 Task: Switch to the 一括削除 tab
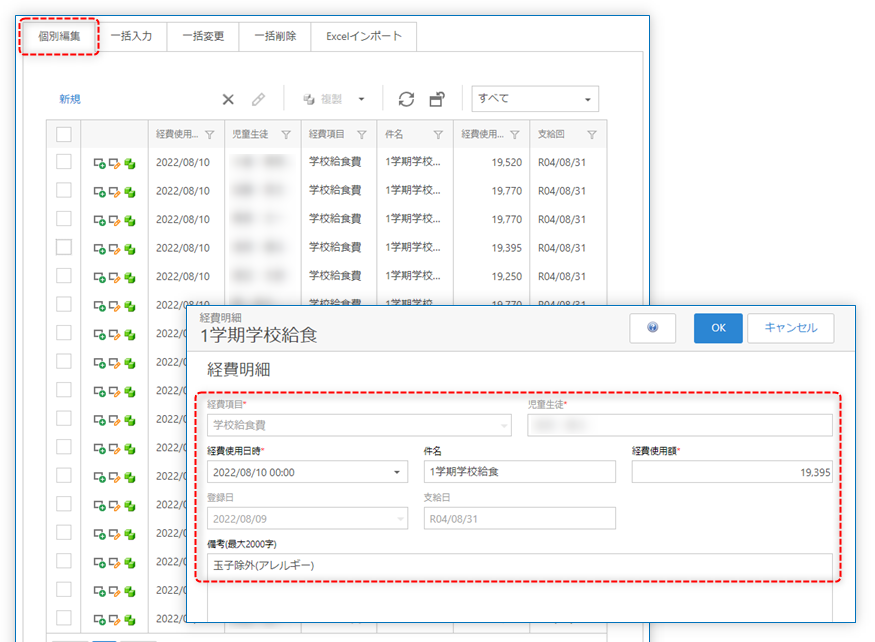(275, 36)
